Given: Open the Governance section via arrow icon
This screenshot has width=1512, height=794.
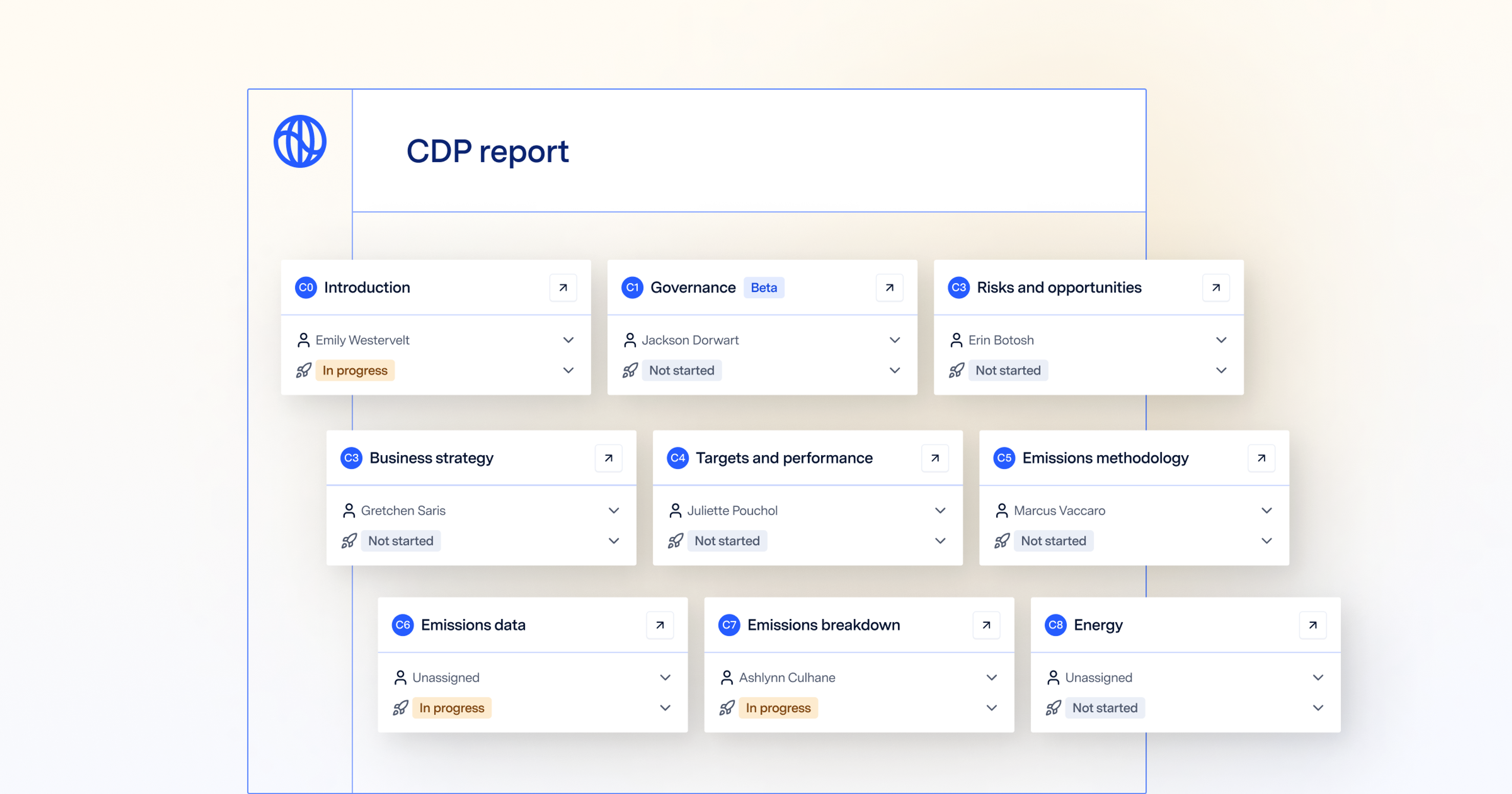Looking at the screenshot, I should pos(889,288).
